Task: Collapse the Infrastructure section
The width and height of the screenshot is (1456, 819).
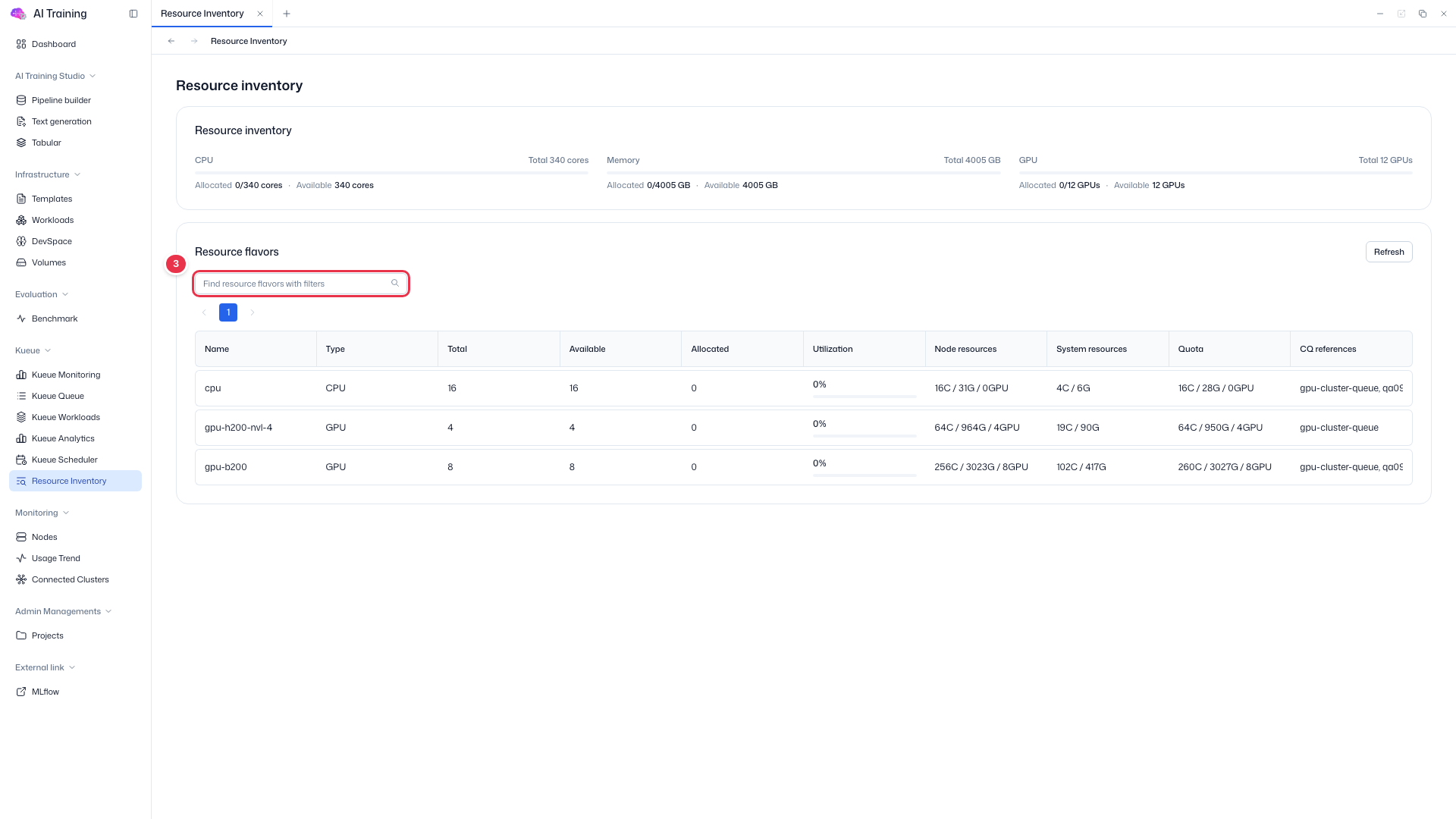Action: tap(48, 174)
